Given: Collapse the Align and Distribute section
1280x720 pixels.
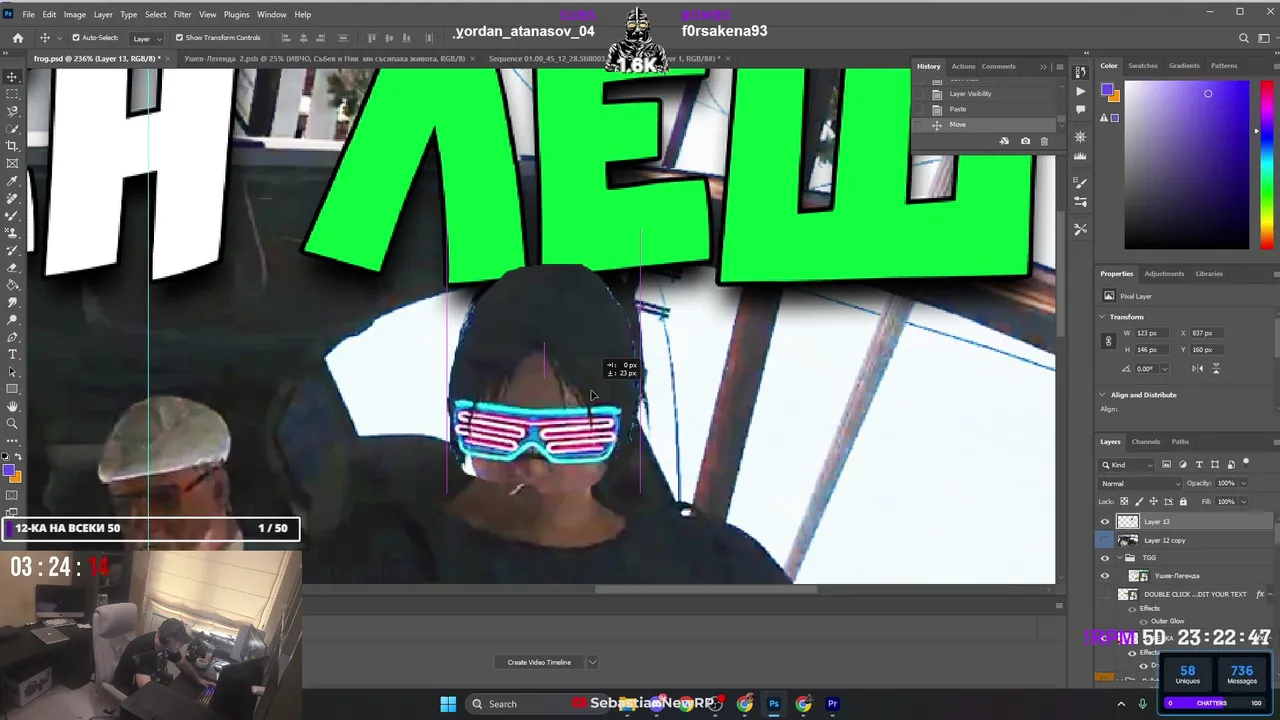Looking at the screenshot, I should point(1103,395).
